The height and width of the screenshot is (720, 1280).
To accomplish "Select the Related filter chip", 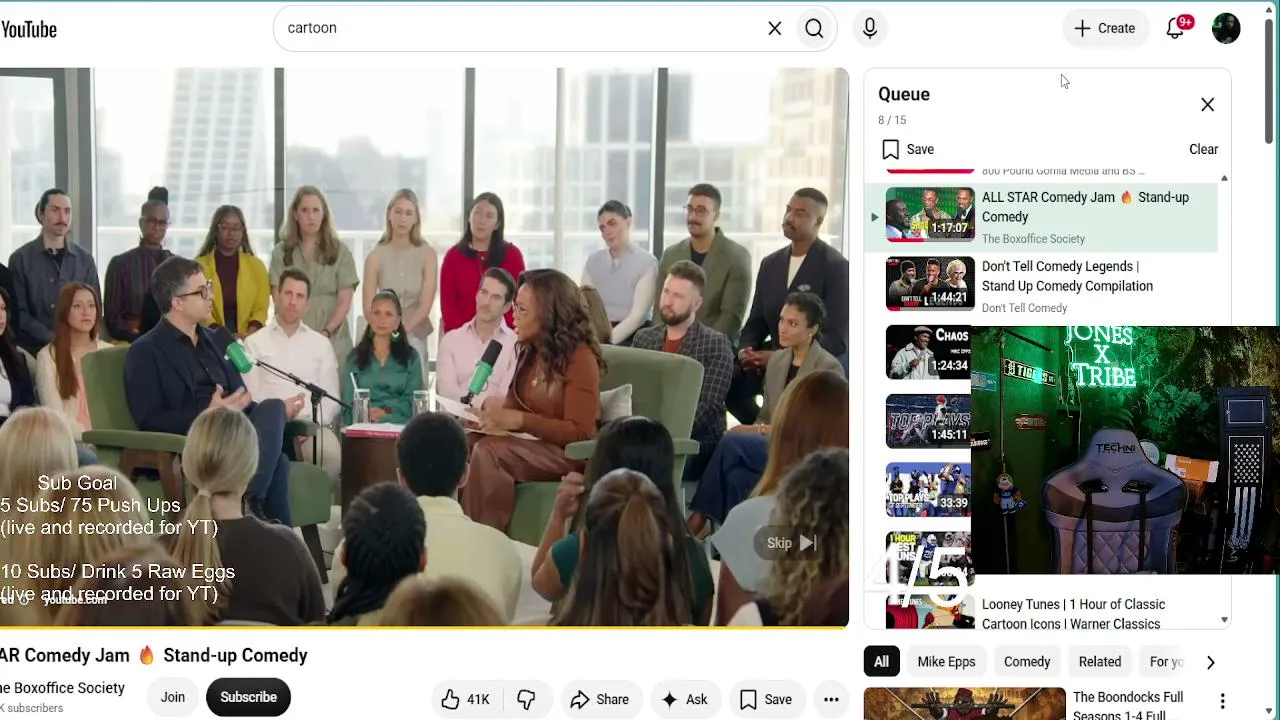I will coord(1100,662).
